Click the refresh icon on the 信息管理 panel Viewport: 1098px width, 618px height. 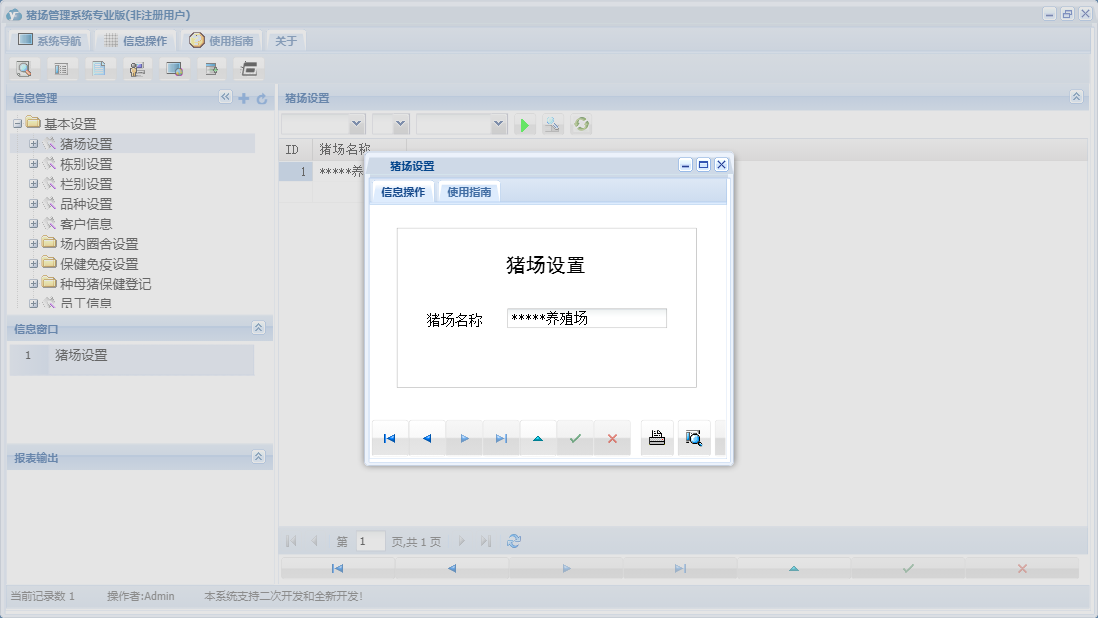[261, 97]
